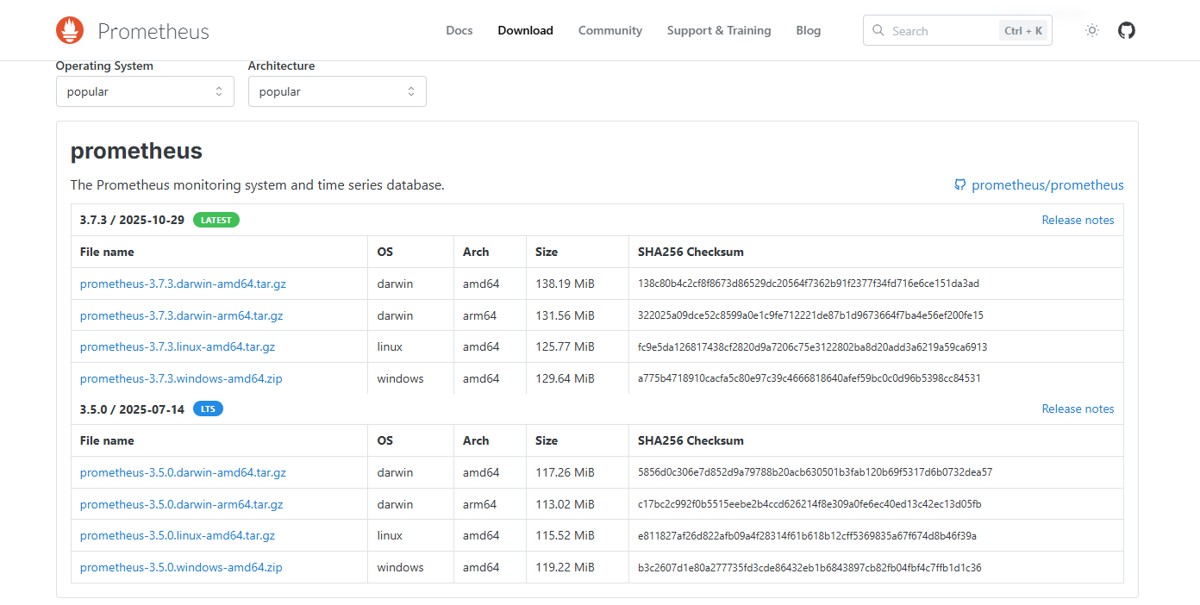The image size is (1200, 605).
Task: Select checksum starting with 322025a09dce
Action: click(810, 316)
